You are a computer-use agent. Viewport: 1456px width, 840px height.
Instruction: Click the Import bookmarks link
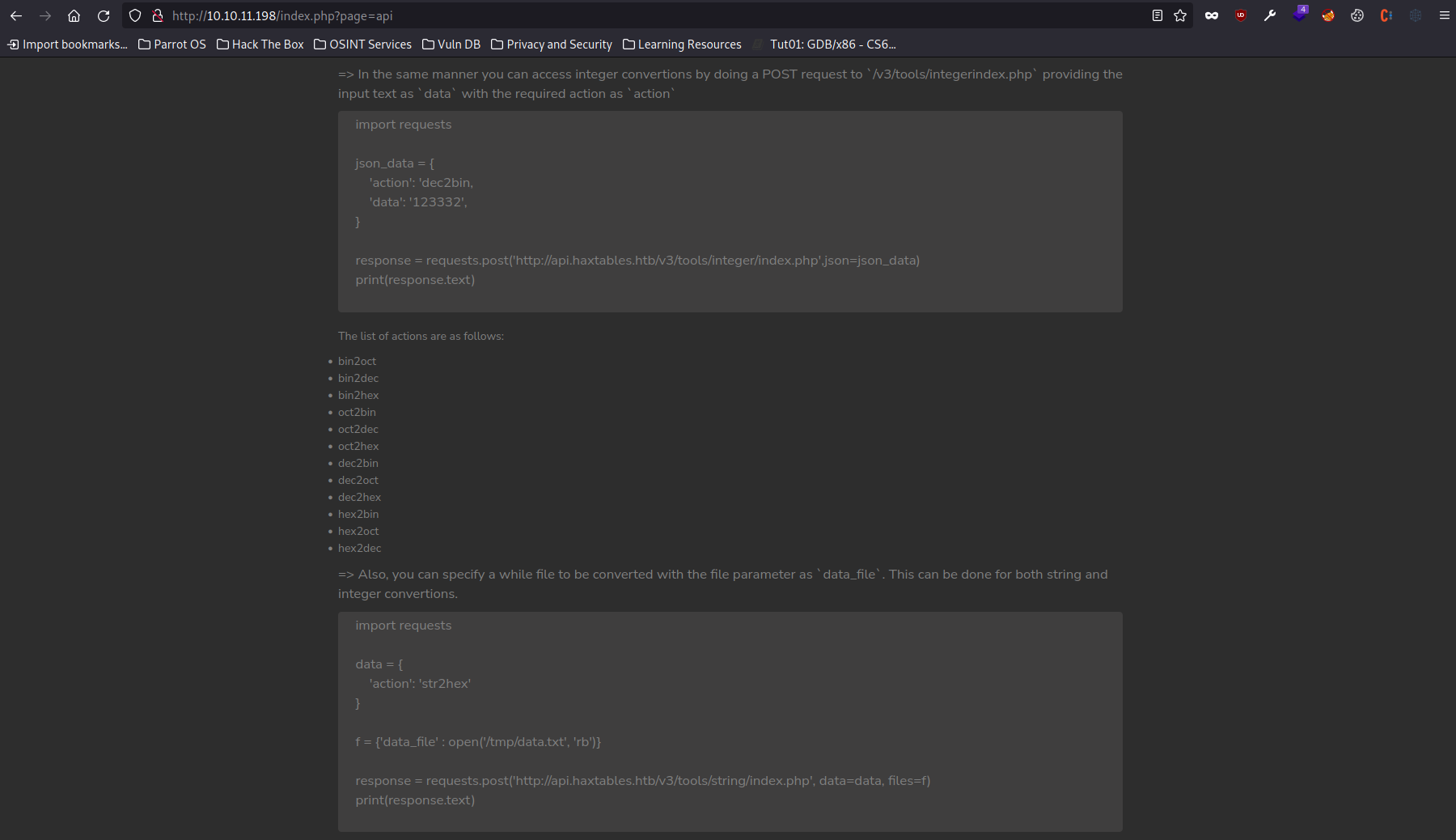(x=66, y=45)
